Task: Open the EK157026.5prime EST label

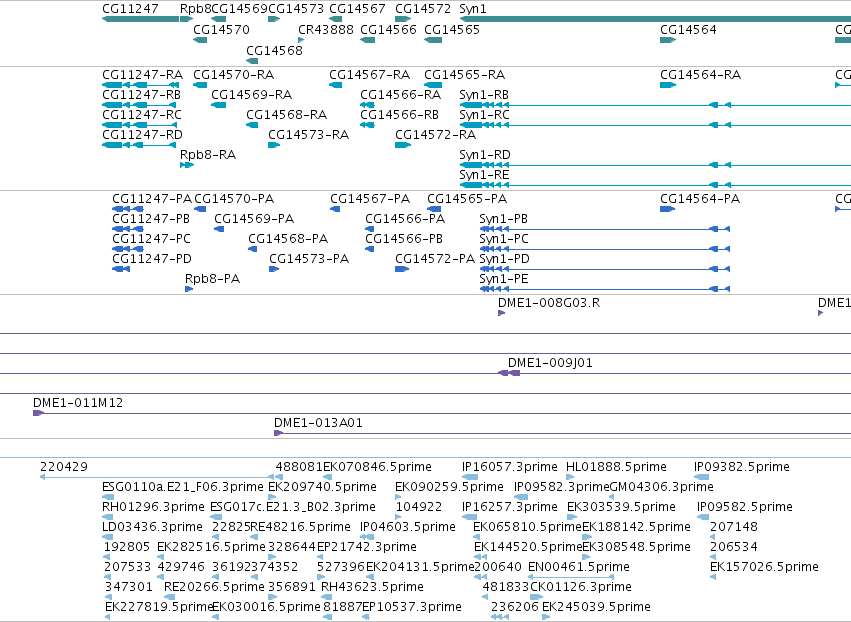Action: pyautogui.click(x=764, y=567)
